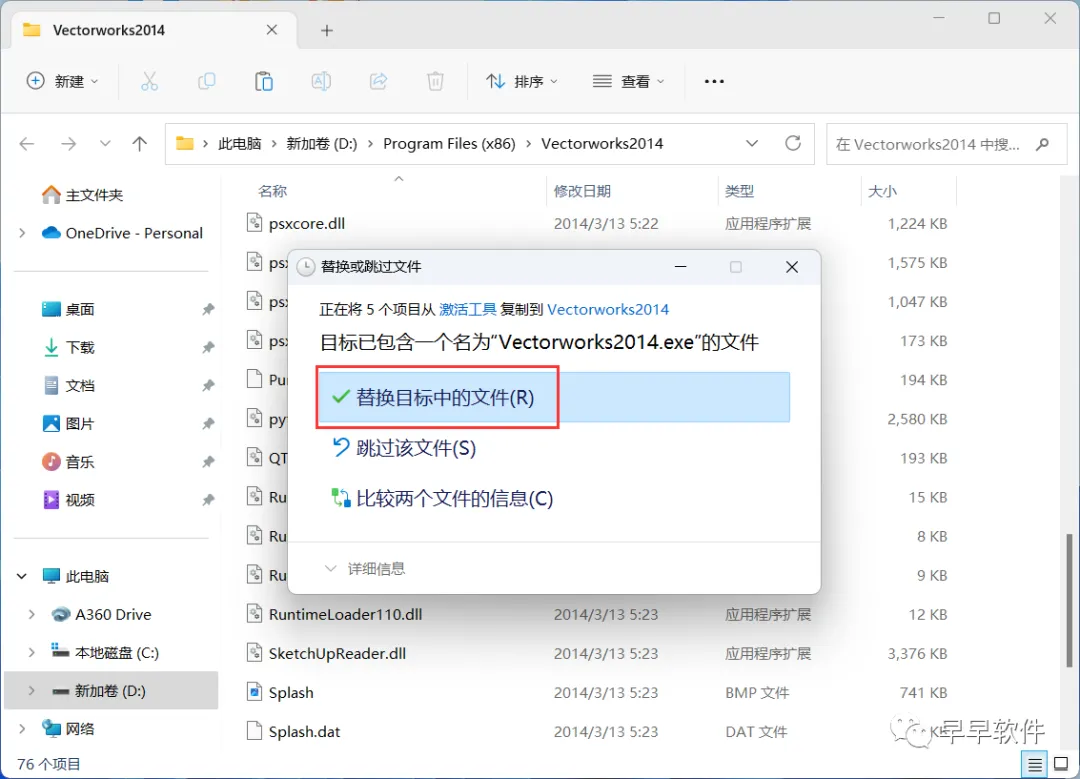Click 此电脑 in the breadcrumb path
Screen dimensions: 1080x779
click(x=240, y=143)
